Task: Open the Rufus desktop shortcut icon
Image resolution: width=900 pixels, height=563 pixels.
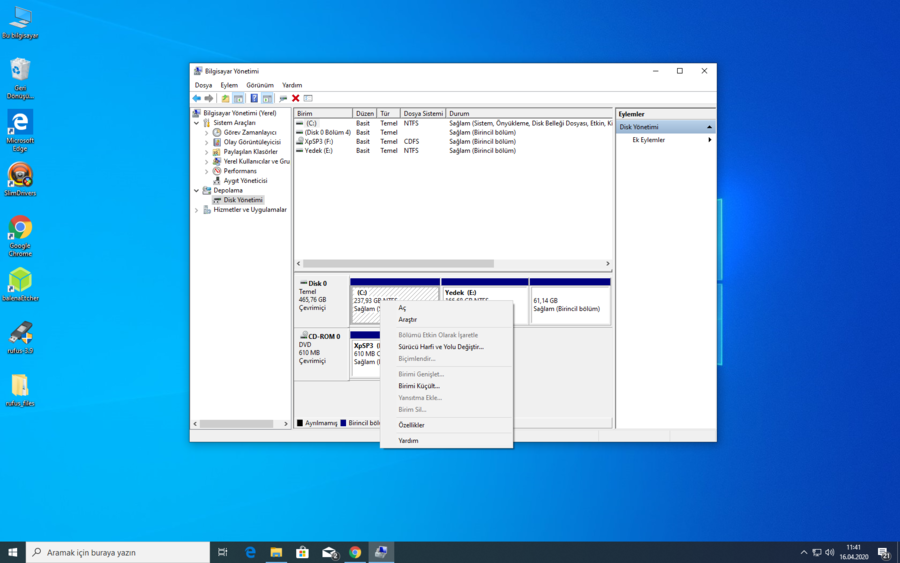Action: [20, 334]
